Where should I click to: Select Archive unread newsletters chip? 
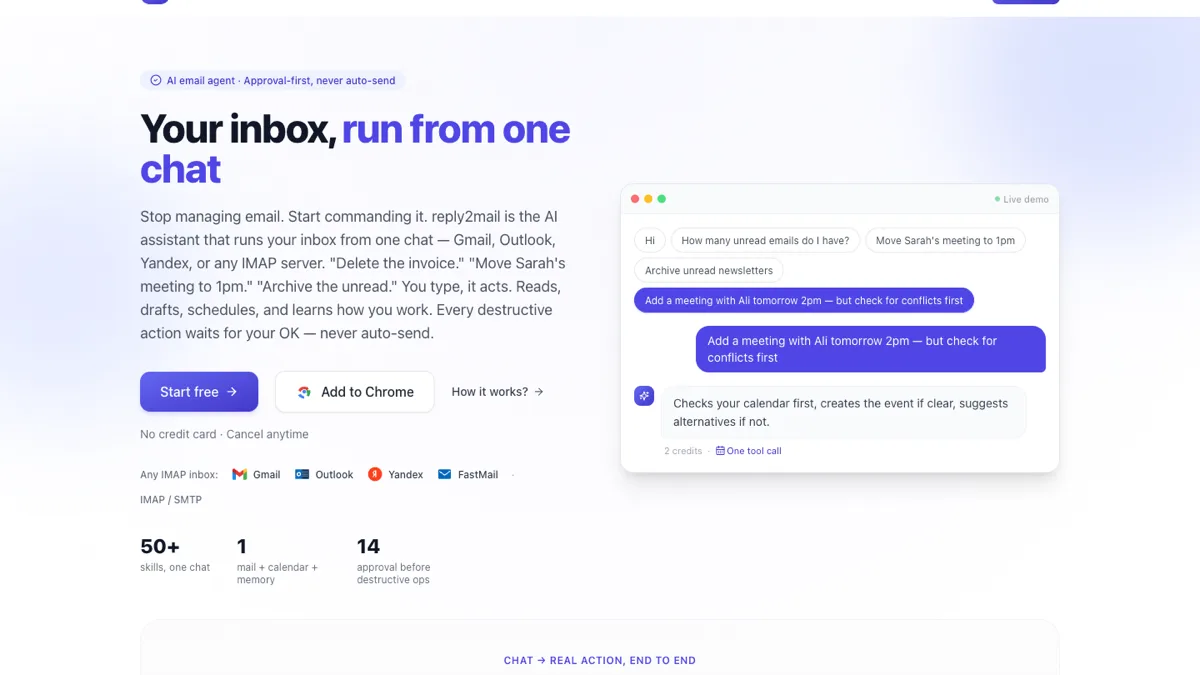[x=709, y=270]
